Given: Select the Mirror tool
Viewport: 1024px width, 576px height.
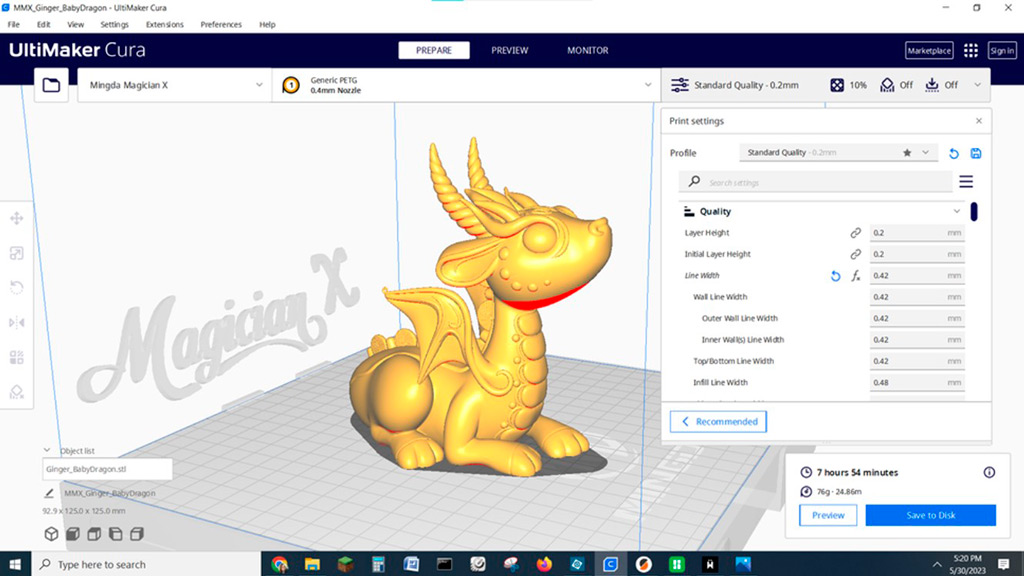Looking at the screenshot, I should pyautogui.click(x=17, y=322).
